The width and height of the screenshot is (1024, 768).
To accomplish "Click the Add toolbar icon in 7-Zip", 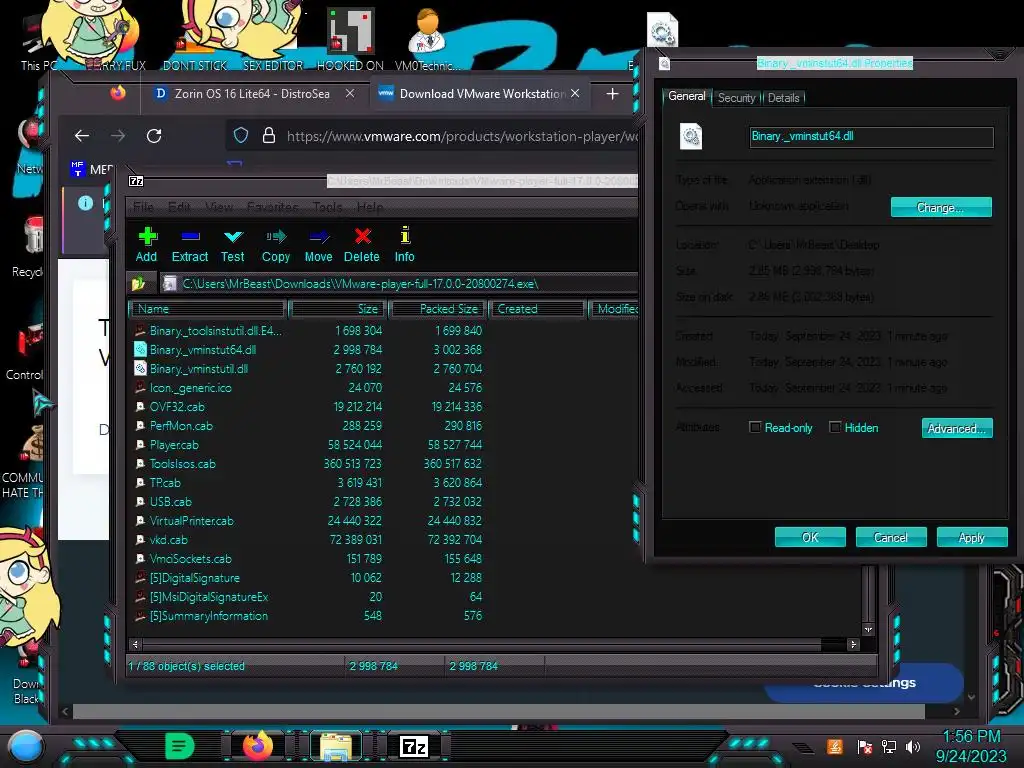I will pos(147,245).
